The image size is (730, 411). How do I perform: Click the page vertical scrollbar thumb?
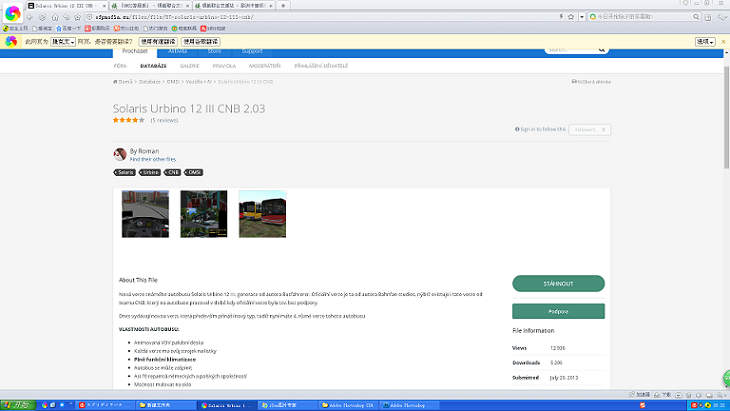(x=726, y=117)
